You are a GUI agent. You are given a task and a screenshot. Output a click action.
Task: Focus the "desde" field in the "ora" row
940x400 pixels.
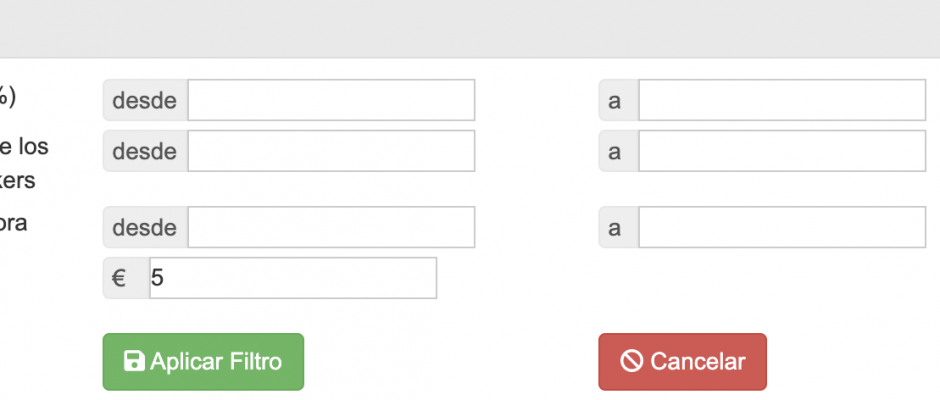pyautogui.click(x=332, y=227)
